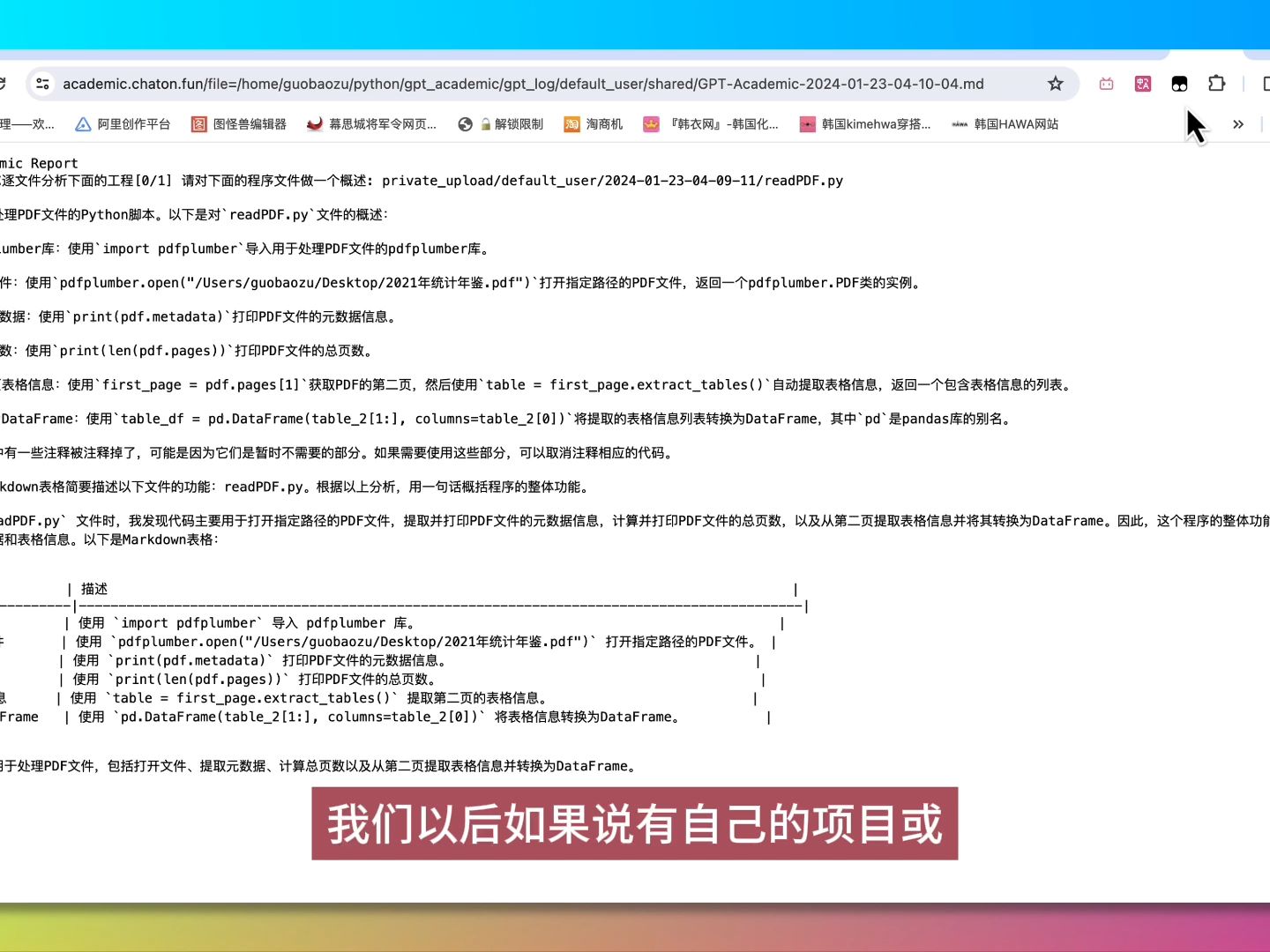Viewport: 1270px width, 952px height.
Task: Open the translate extension icon
Action: click(x=1143, y=84)
